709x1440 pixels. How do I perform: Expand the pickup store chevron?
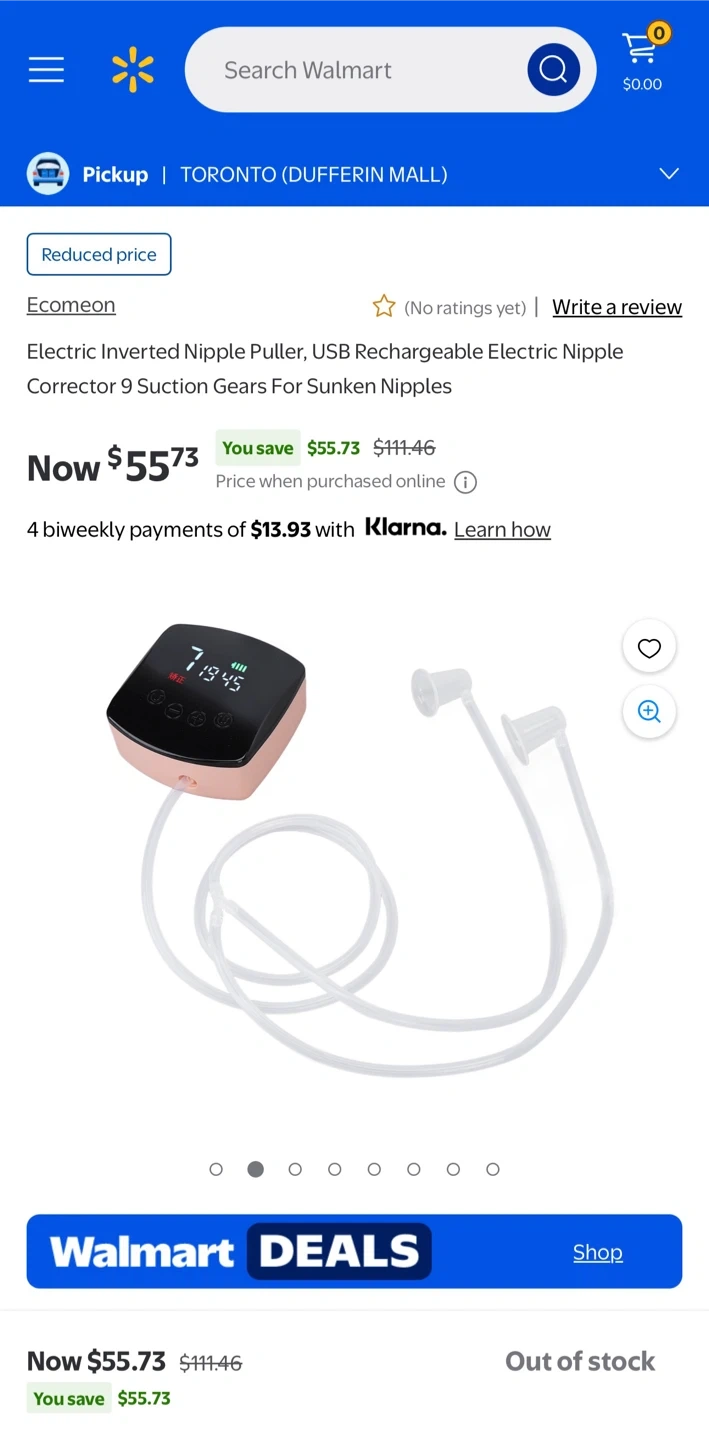click(669, 174)
